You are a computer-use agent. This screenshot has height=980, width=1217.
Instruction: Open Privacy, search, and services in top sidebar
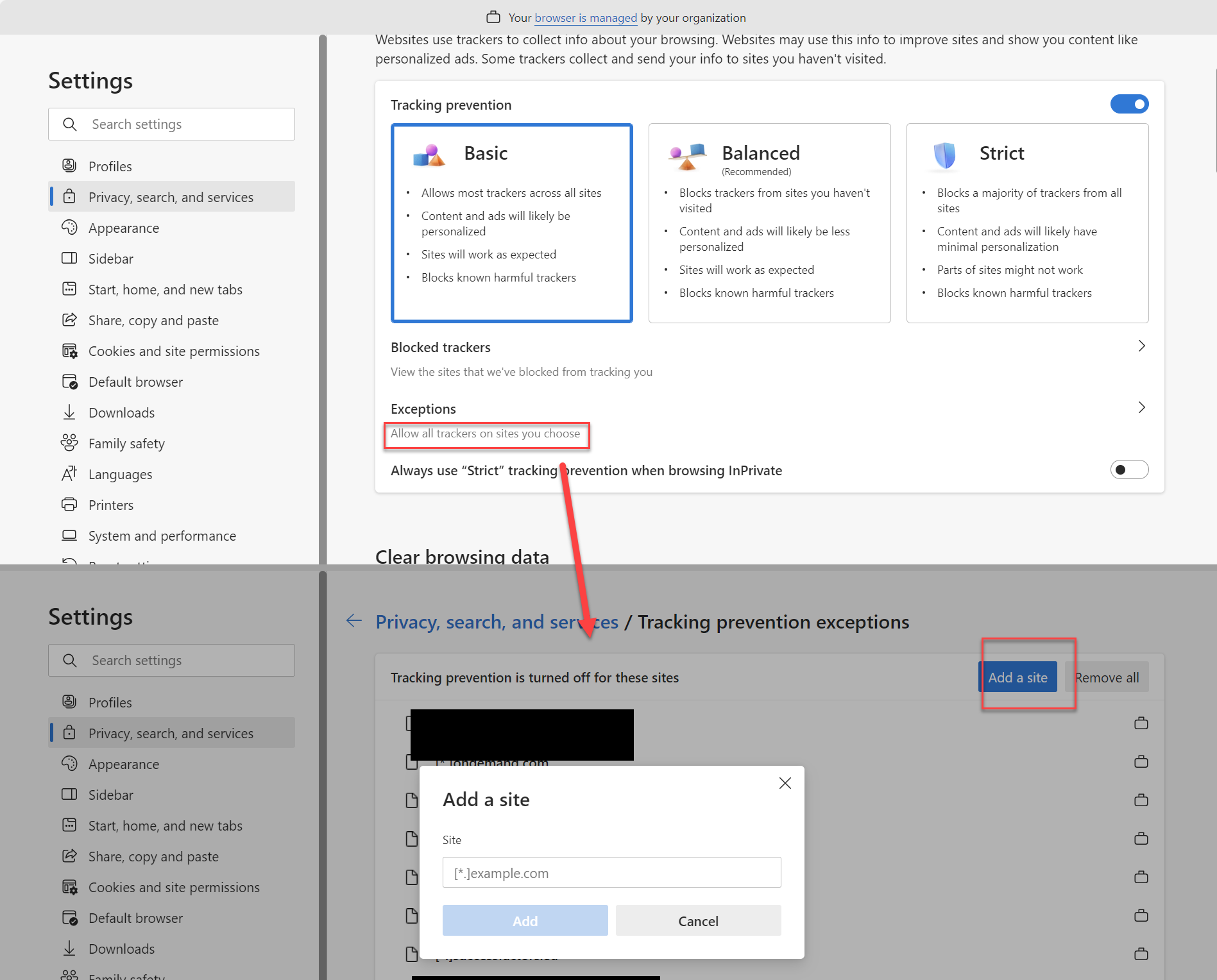(x=172, y=197)
